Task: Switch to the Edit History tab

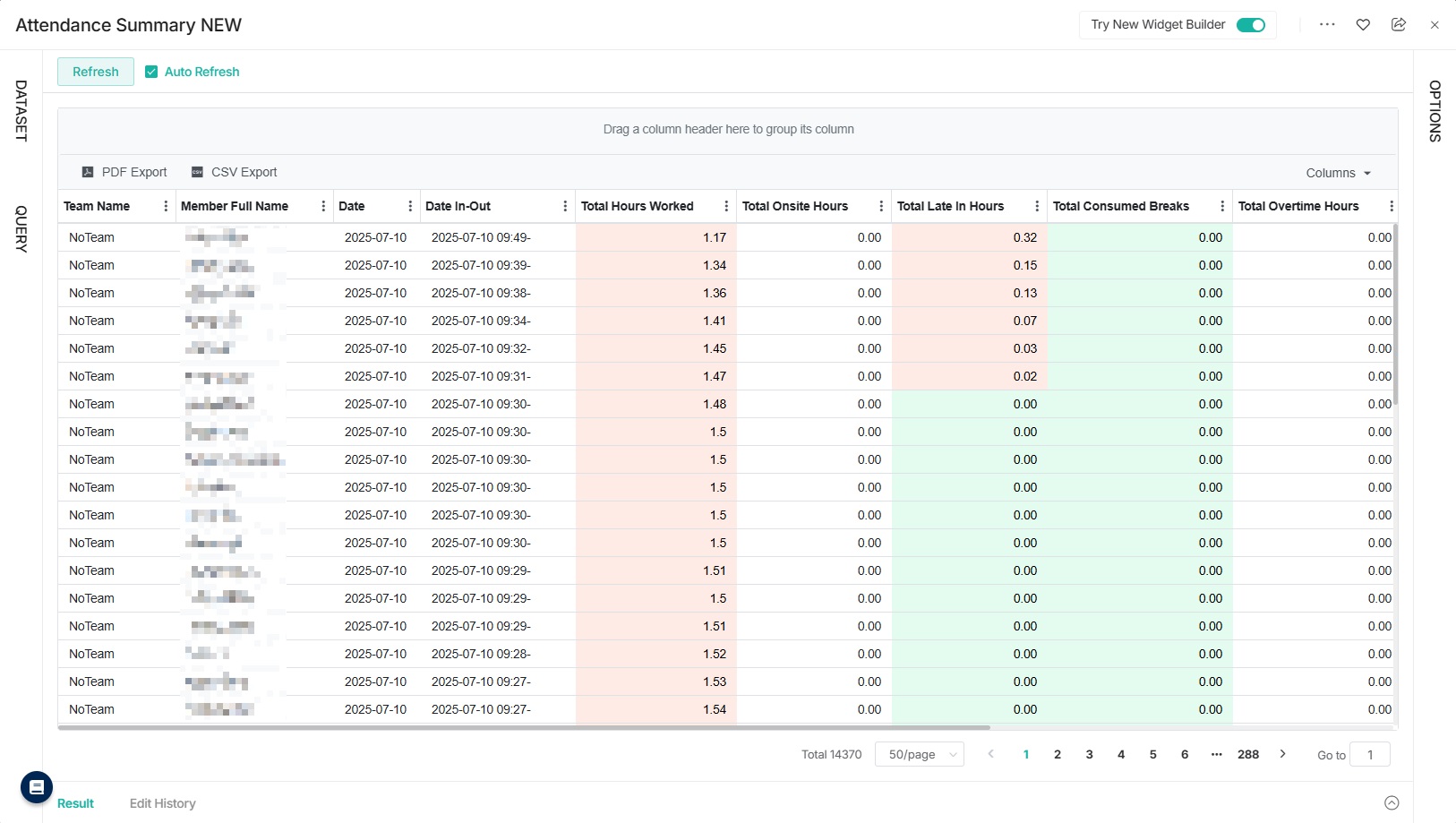Action: pyautogui.click(x=162, y=803)
